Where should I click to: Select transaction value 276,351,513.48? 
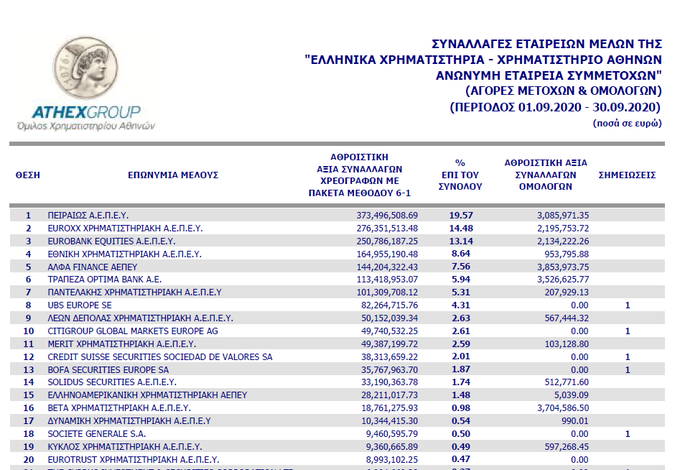[387, 228]
